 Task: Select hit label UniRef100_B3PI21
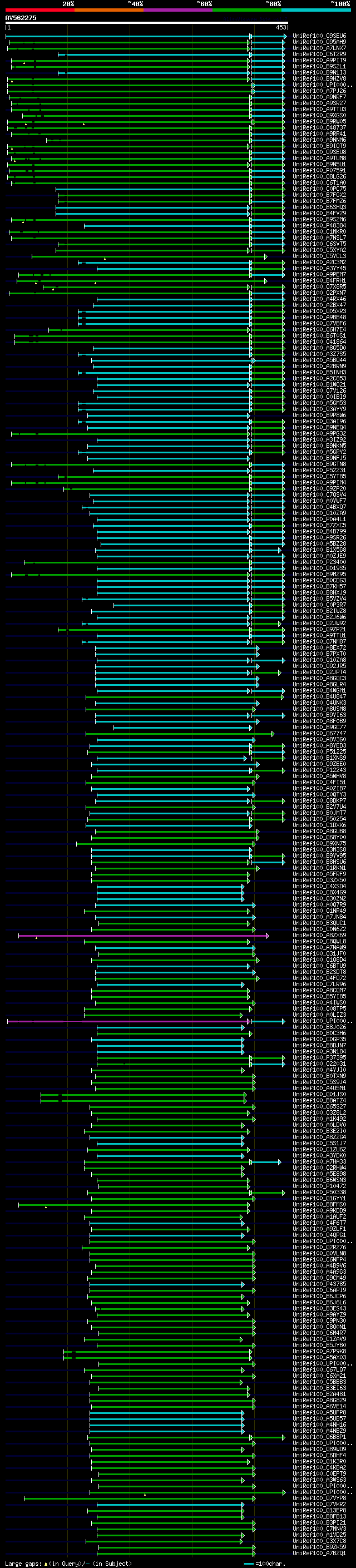[x=319, y=1523]
